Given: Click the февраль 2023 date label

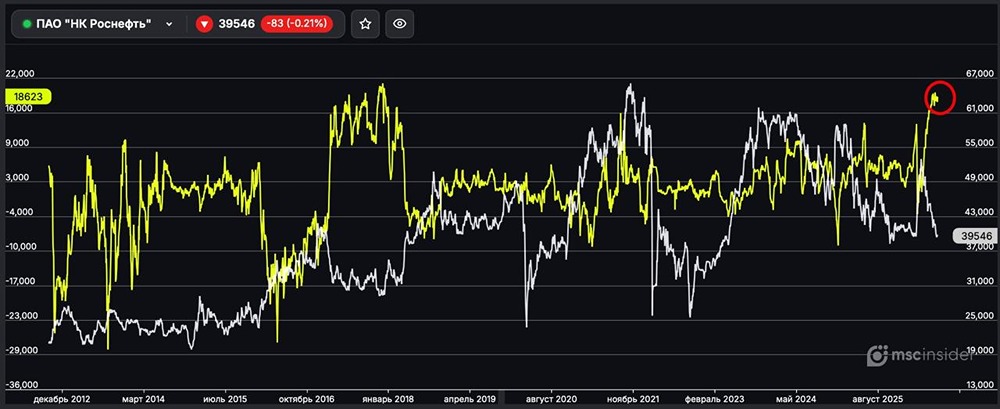Looking at the screenshot, I should coord(714,399).
